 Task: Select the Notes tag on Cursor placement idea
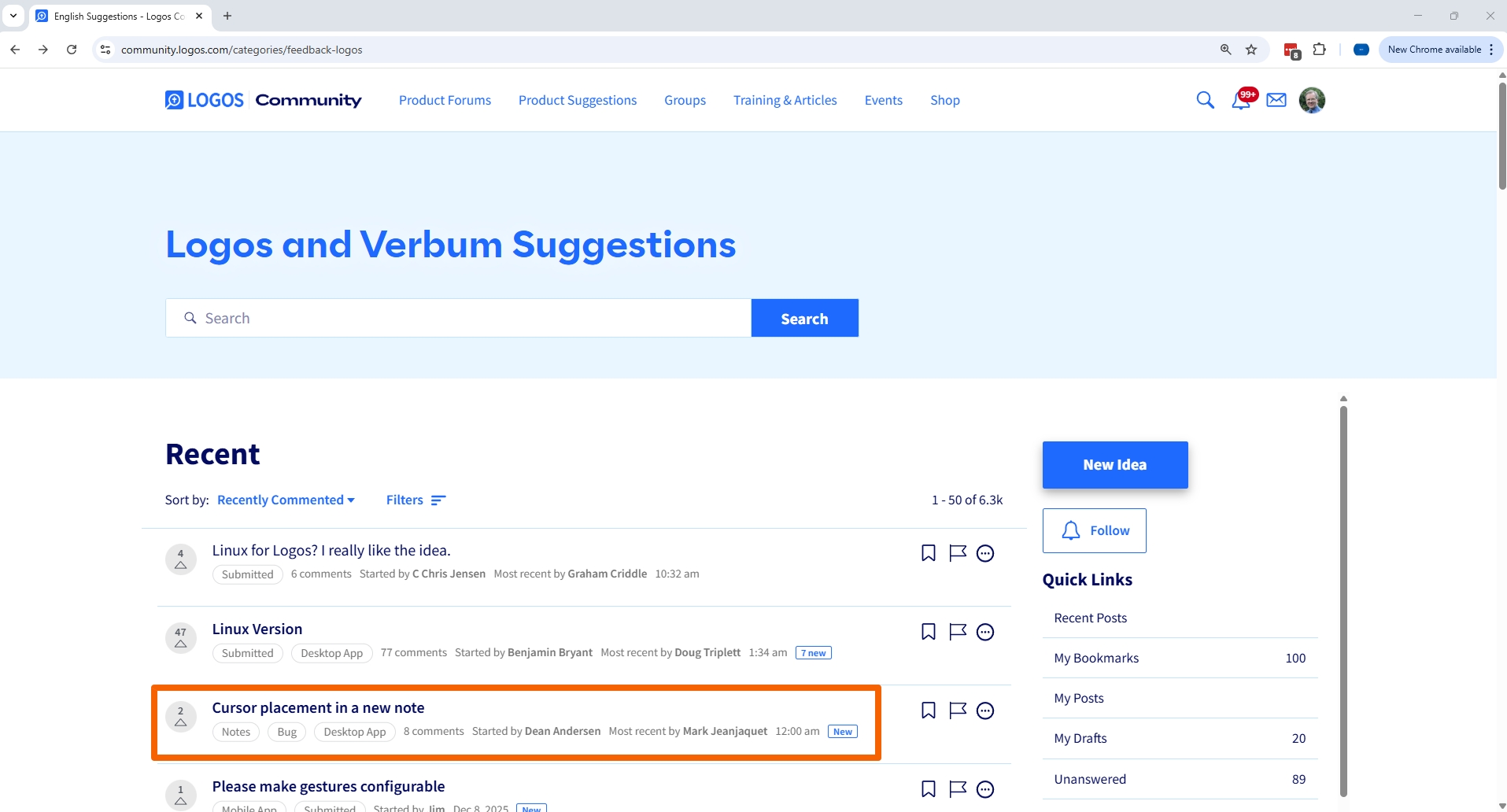(236, 732)
